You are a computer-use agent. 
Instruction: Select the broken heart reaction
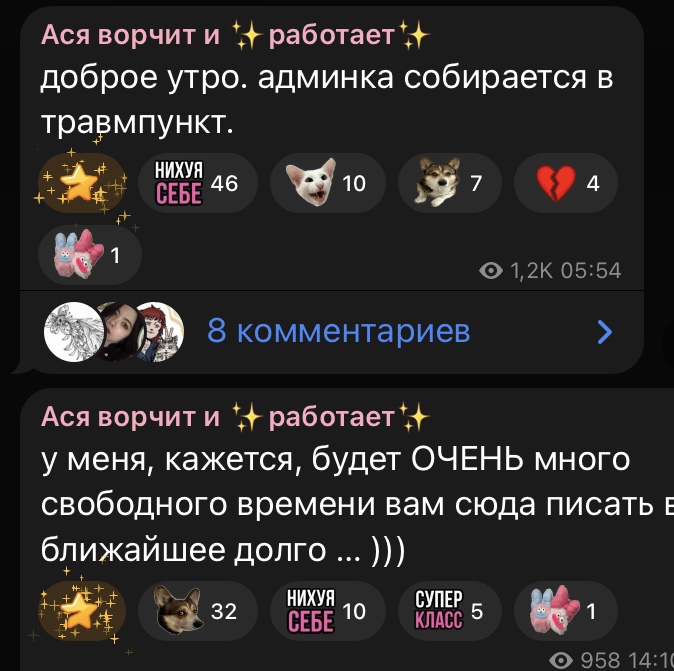point(566,183)
